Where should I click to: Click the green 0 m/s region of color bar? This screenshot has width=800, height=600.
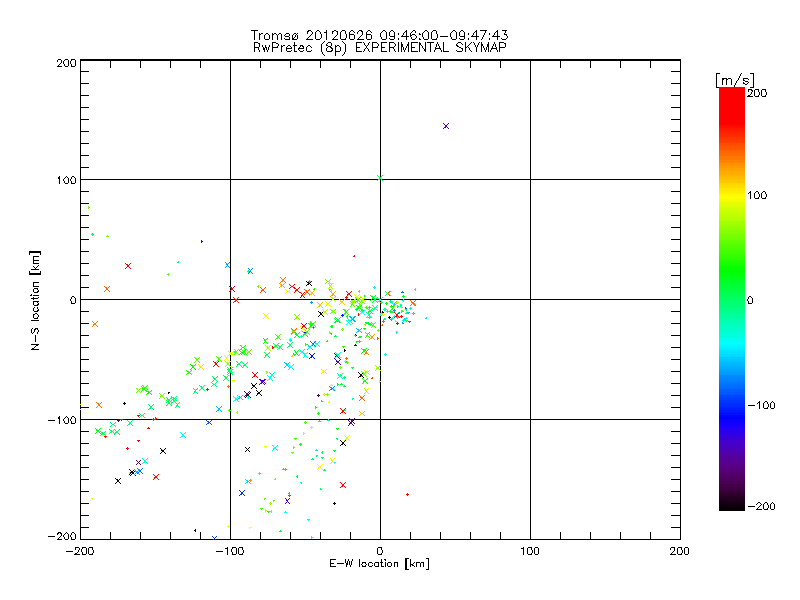click(x=732, y=299)
